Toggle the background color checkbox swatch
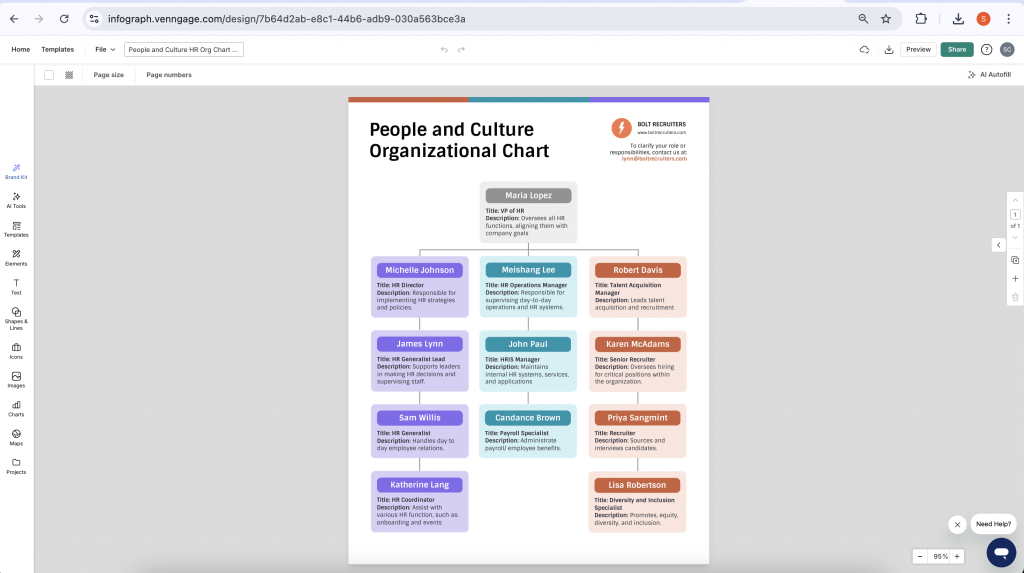 click(48, 75)
